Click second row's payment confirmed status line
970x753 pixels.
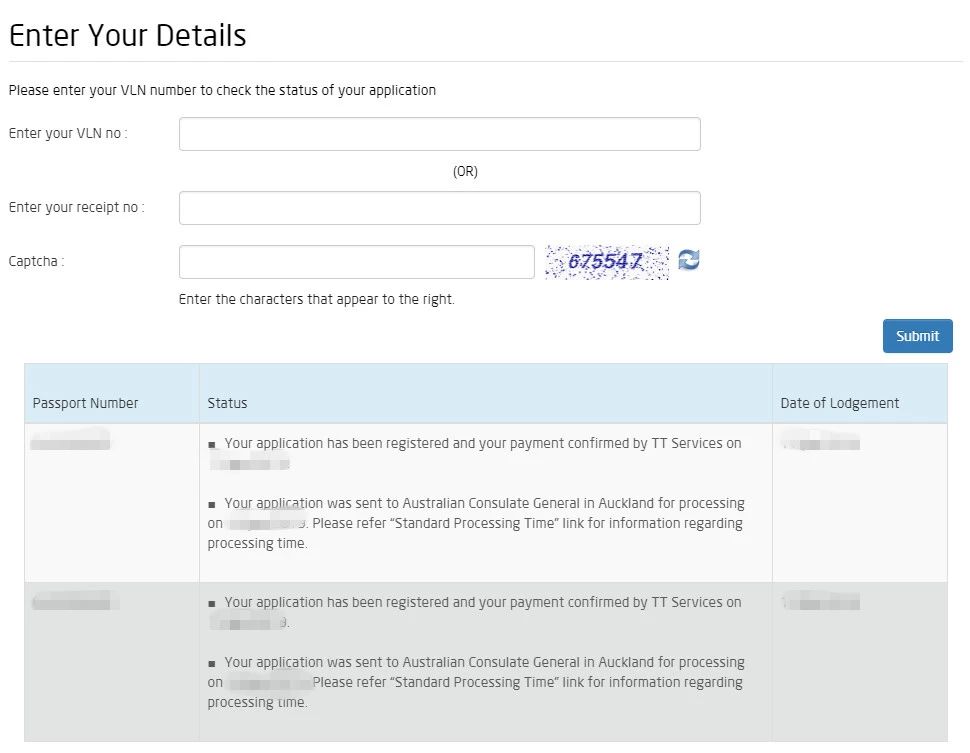(x=482, y=602)
